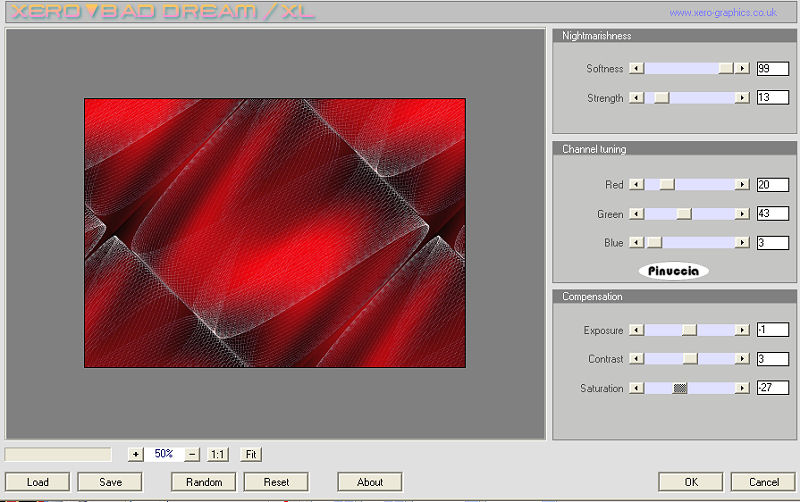
Task: Click left arrow of Exposure slider
Action: [636, 330]
